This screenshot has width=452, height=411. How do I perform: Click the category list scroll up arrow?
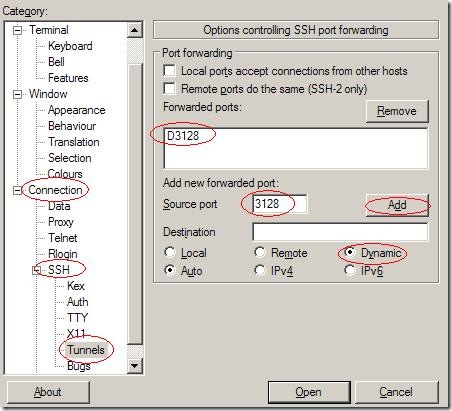(x=135, y=31)
